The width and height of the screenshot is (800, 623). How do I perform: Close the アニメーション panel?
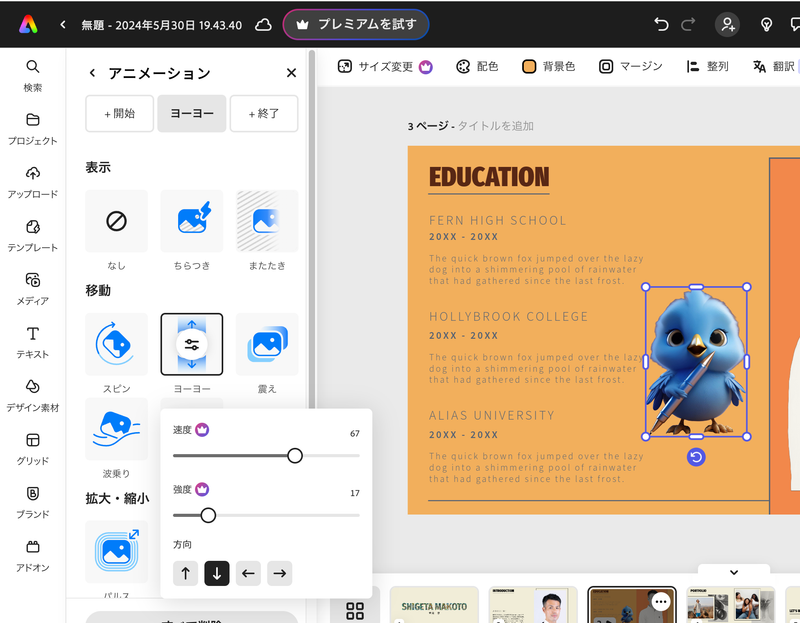click(291, 72)
